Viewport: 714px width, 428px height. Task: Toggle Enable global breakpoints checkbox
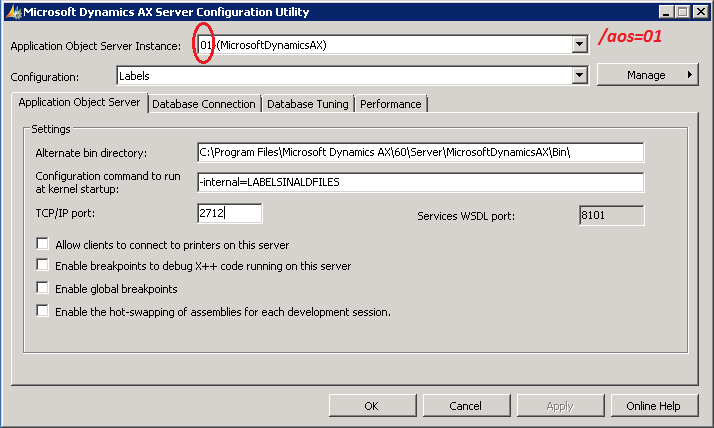pos(42,288)
